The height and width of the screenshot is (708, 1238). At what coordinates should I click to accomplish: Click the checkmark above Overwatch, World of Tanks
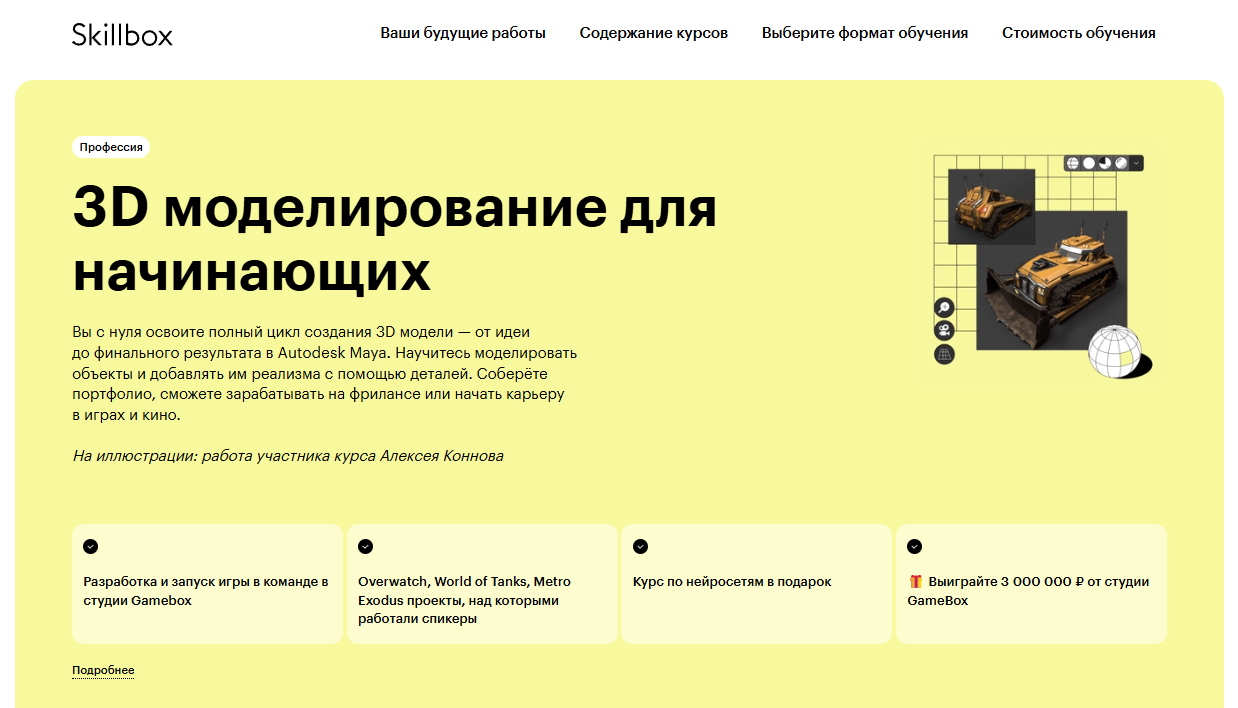[x=365, y=546]
